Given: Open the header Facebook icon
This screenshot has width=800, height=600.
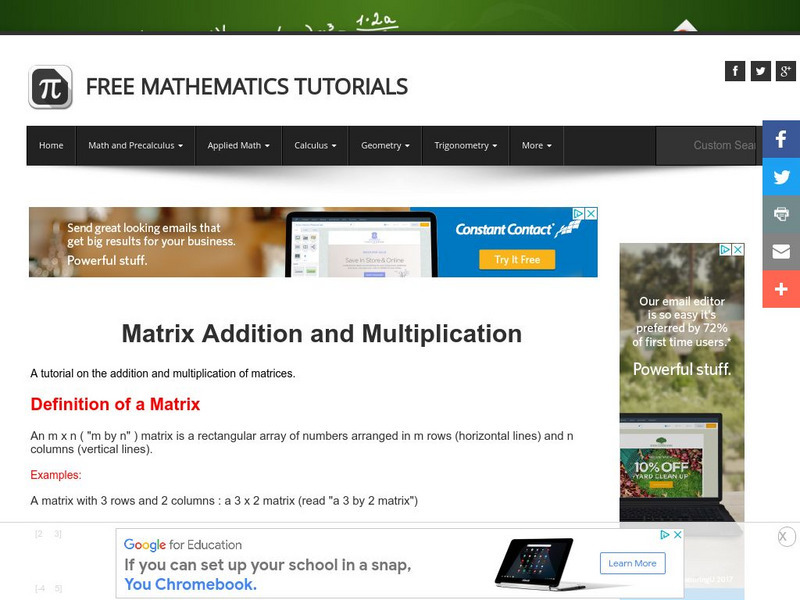Looking at the screenshot, I should pos(735,71).
